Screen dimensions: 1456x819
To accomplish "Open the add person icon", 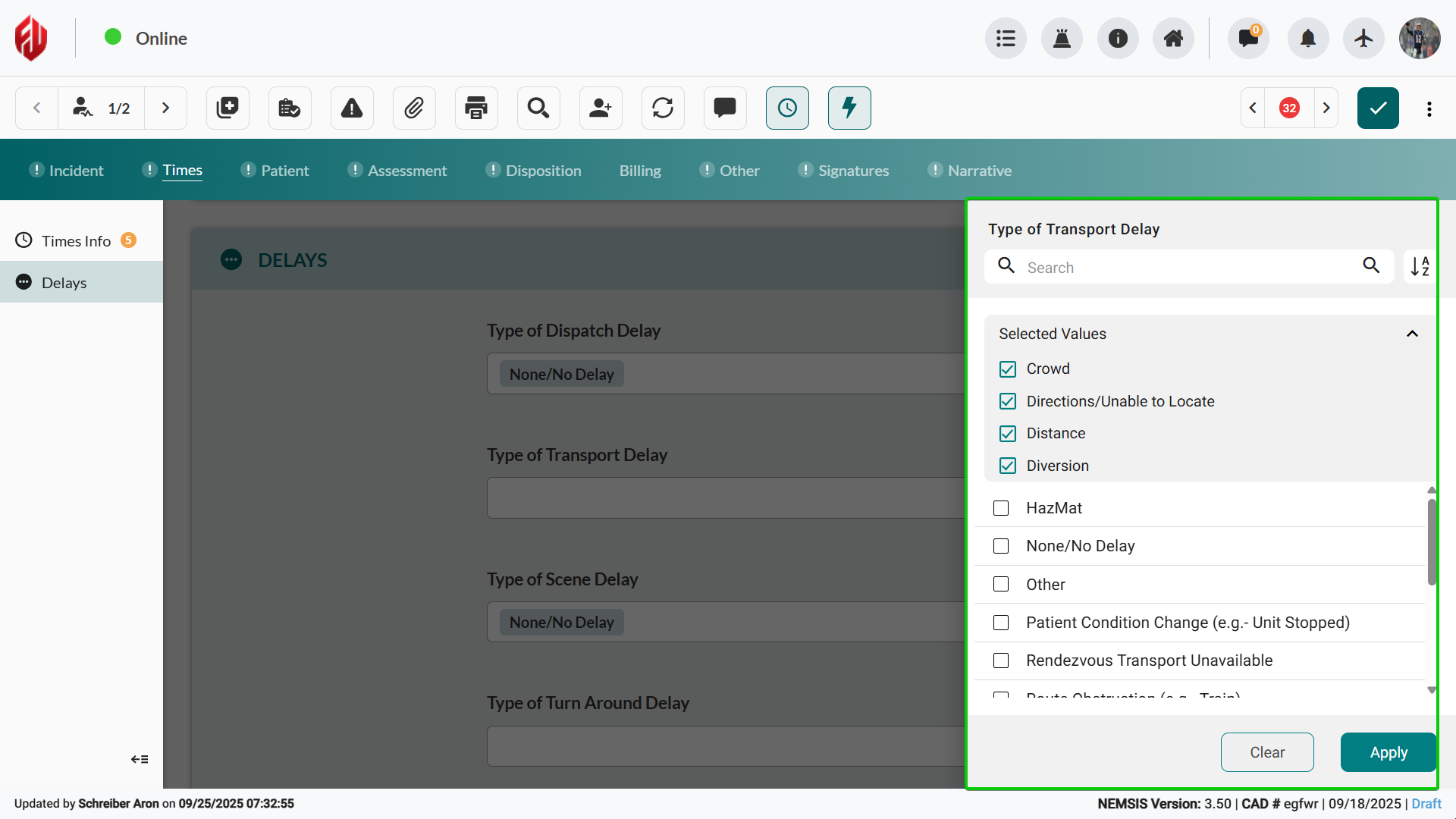I will coord(601,108).
